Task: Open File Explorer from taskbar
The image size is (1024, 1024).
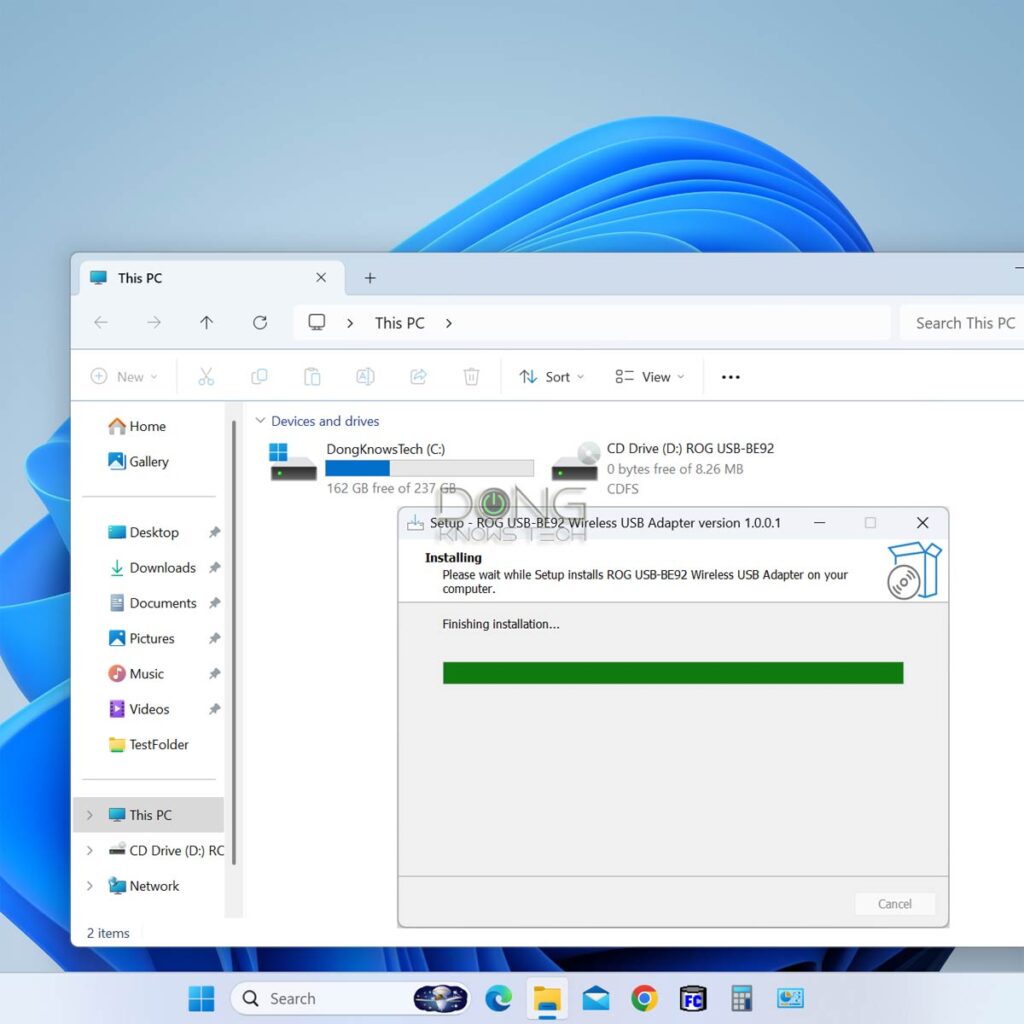Action: point(547,999)
